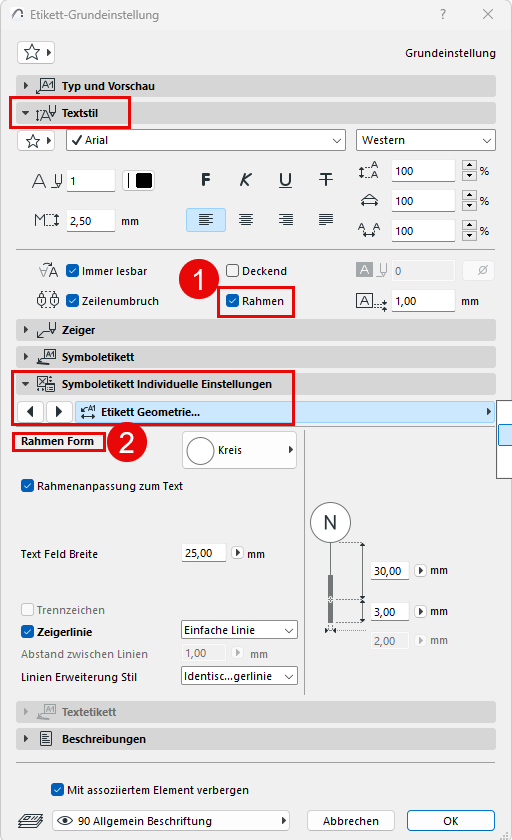Screen dimensions: 512x840
Task: Enable the Deckend checkbox
Action: (x=232, y=271)
